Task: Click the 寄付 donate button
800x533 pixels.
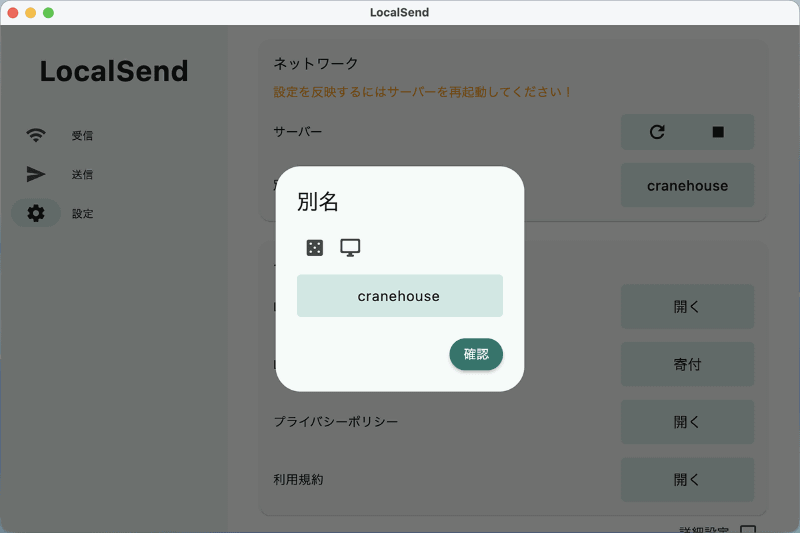Action: point(687,364)
